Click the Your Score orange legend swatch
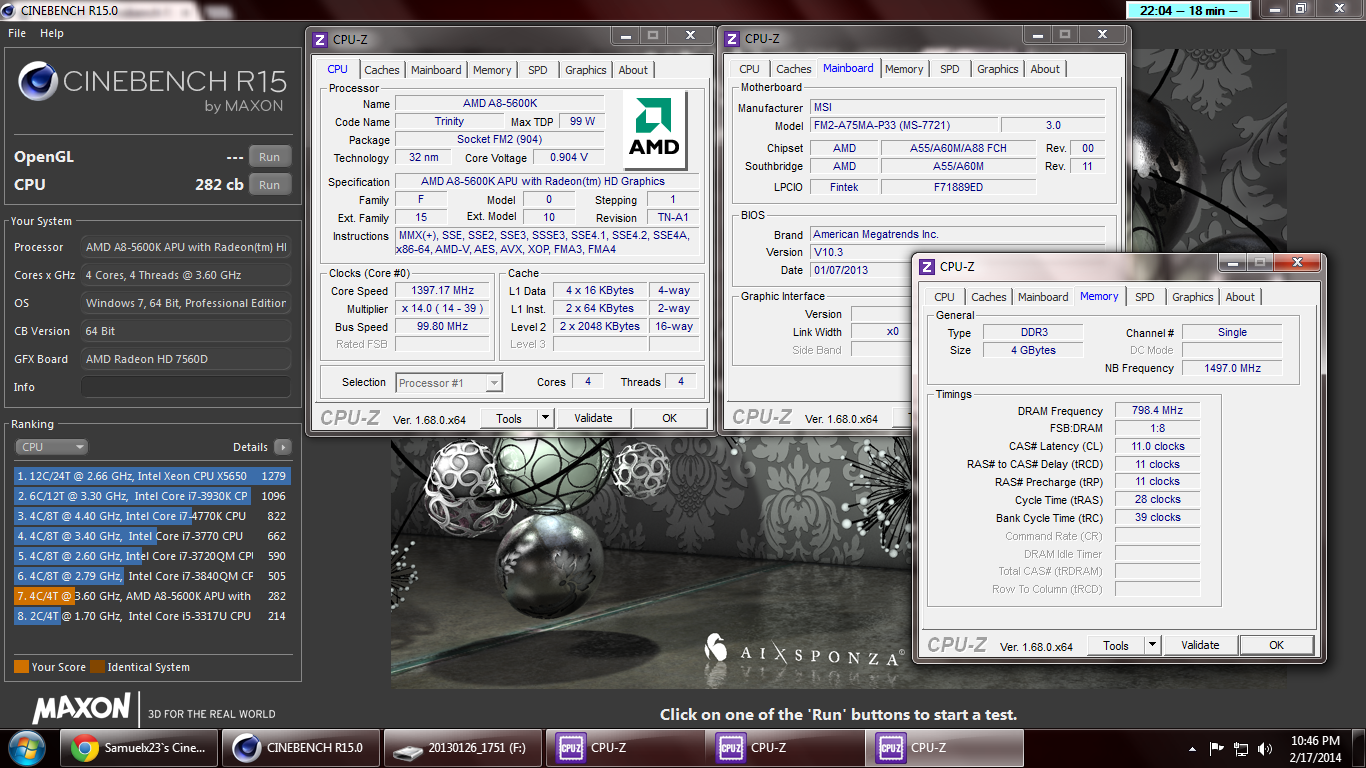Screen dimensions: 1366x768 coord(21,667)
